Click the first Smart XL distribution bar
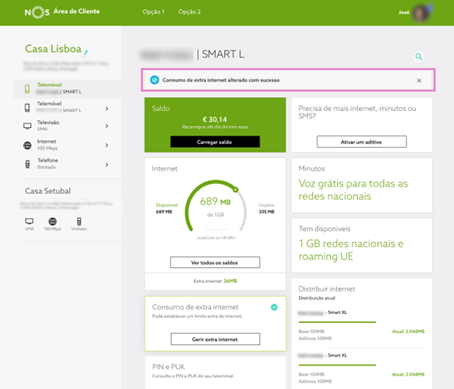The image size is (454, 389). (x=337, y=322)
